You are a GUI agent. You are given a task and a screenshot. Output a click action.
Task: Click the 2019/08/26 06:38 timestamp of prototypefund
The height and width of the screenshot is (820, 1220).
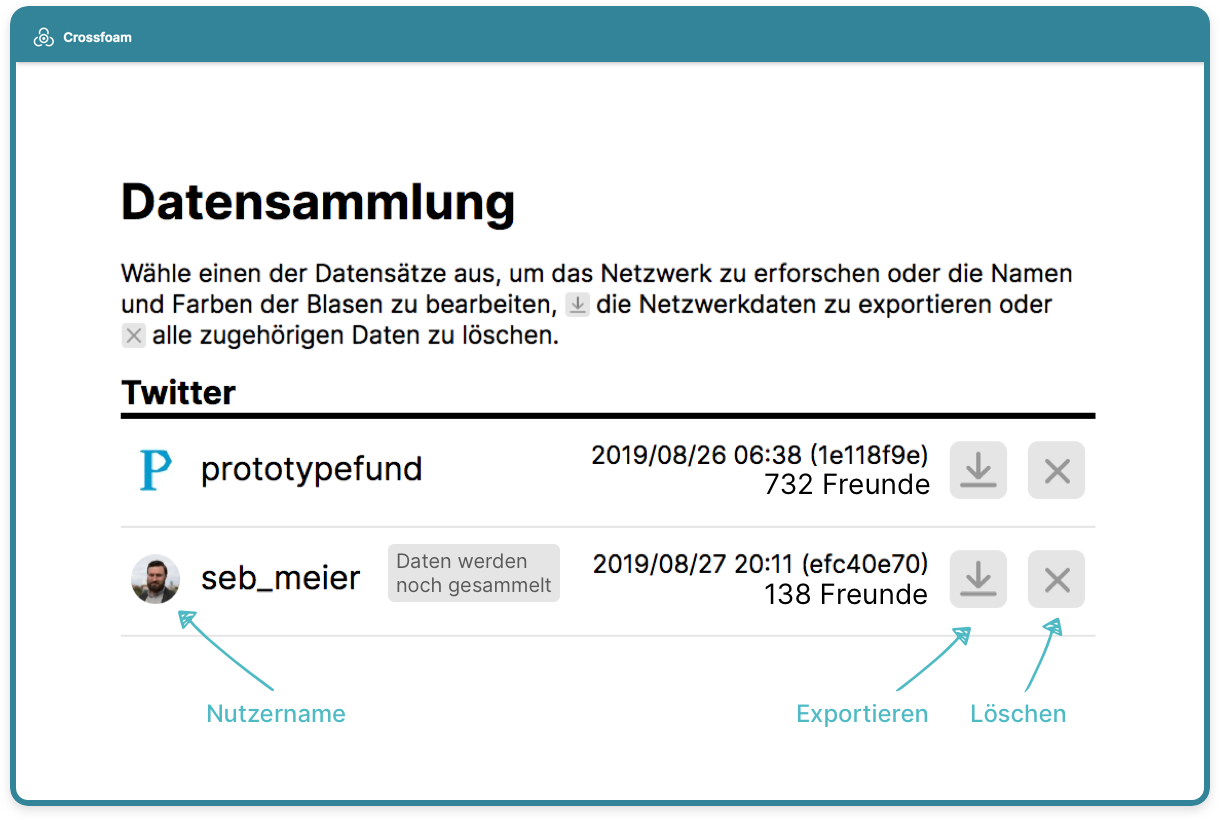(x=696, y=455)
